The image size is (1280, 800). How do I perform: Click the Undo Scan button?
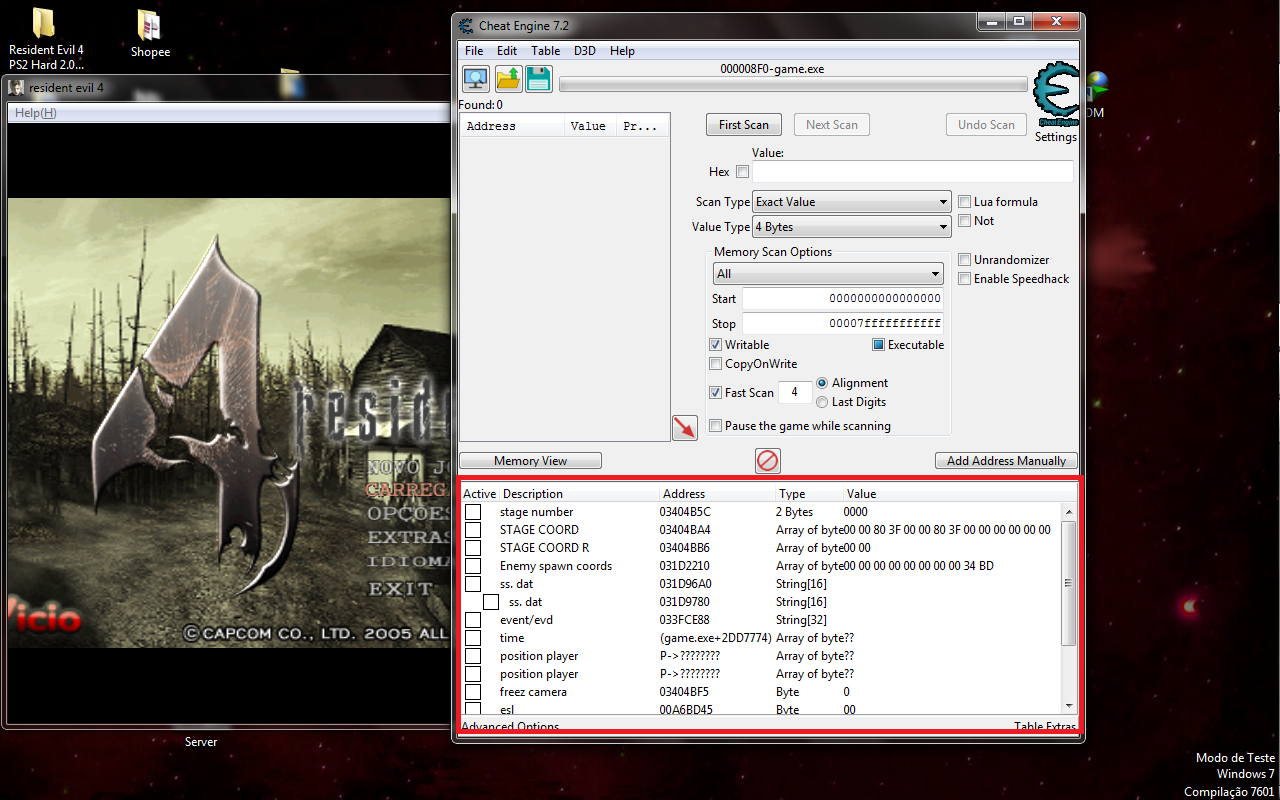pyautogui.click(x=987, y=125)
